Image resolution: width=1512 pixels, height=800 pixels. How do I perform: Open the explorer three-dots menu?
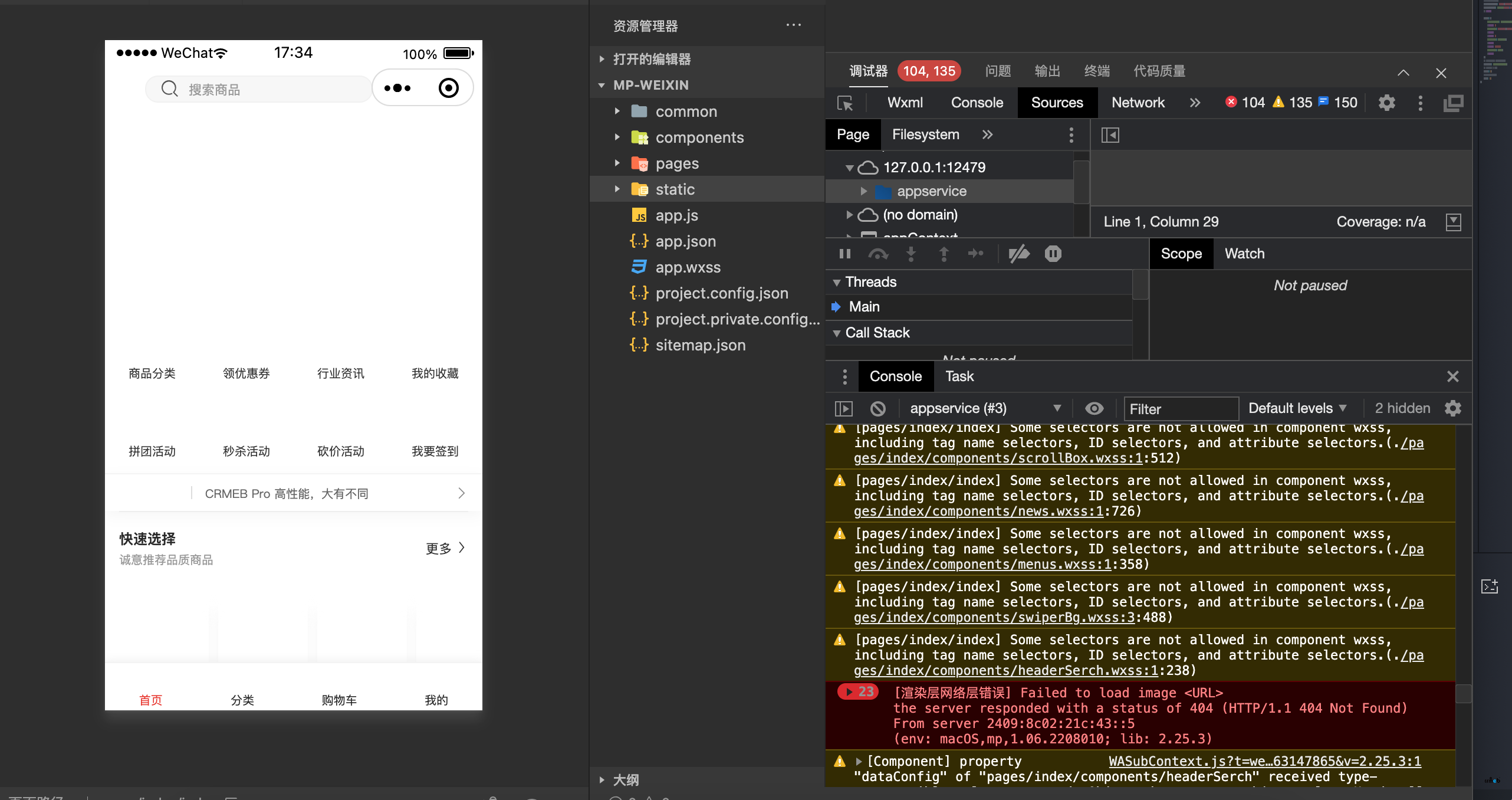pos(794,25)
